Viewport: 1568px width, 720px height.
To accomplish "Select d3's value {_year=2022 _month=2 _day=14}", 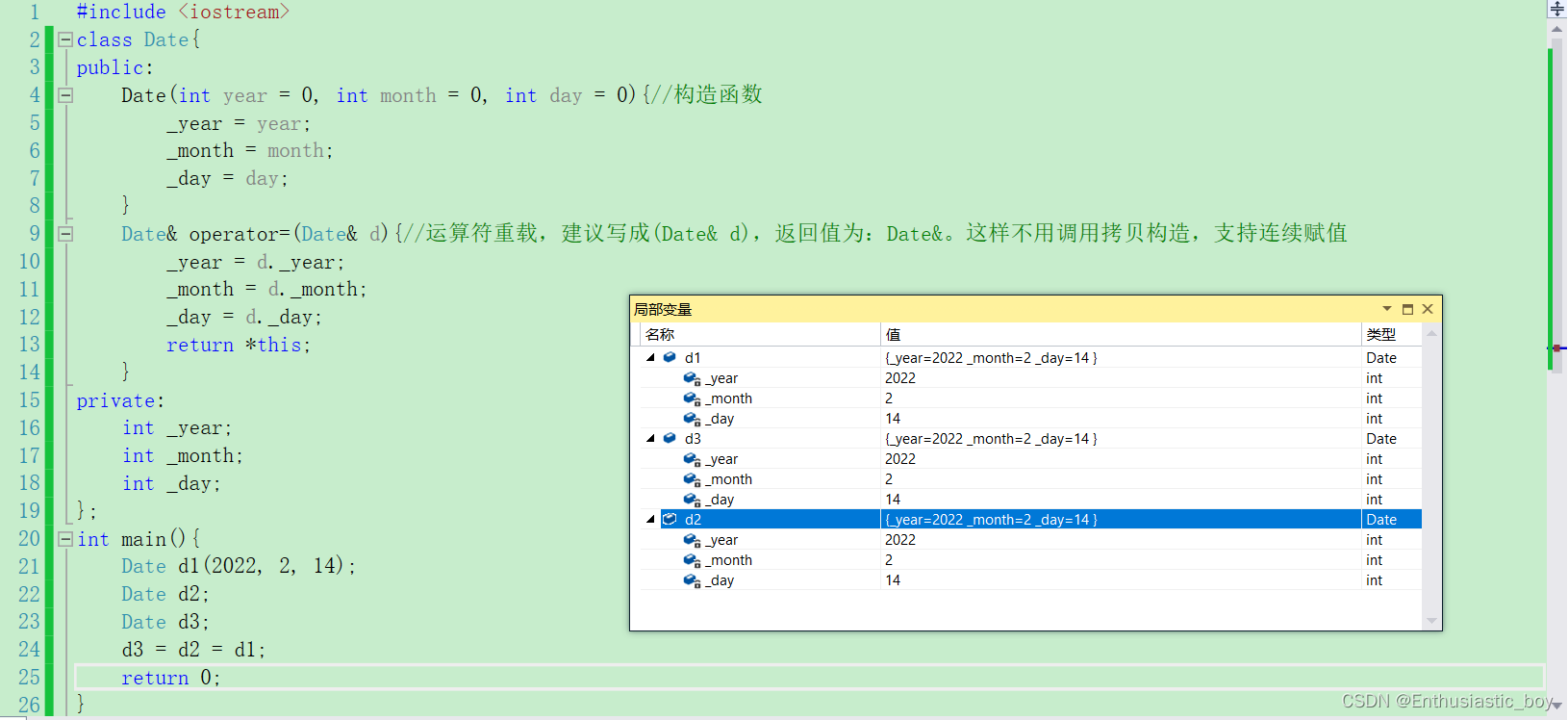I will point(991,438).
